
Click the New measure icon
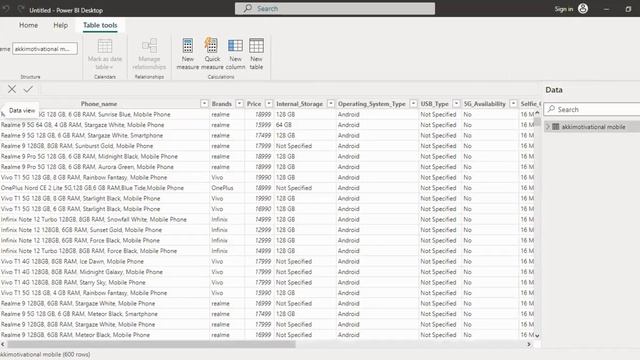(x=188, y=46)
